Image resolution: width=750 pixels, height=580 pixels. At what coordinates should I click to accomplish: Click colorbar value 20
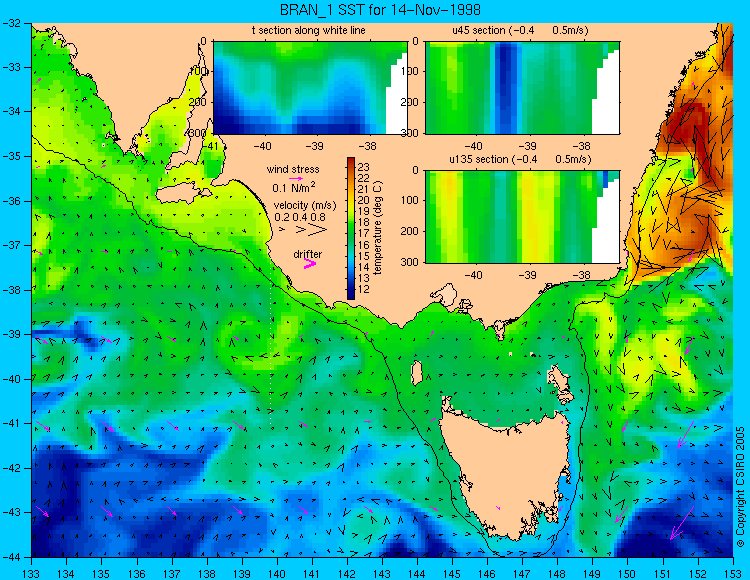364,200
